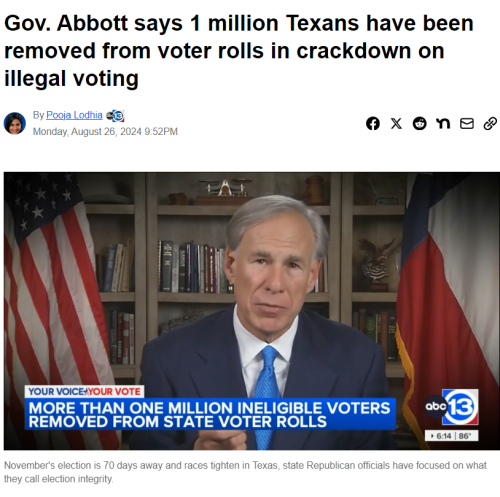The image size is (500, 497).
Task: Click the reporter's round avatar photo
Action: pyautogui.click(x=15, y=123)
